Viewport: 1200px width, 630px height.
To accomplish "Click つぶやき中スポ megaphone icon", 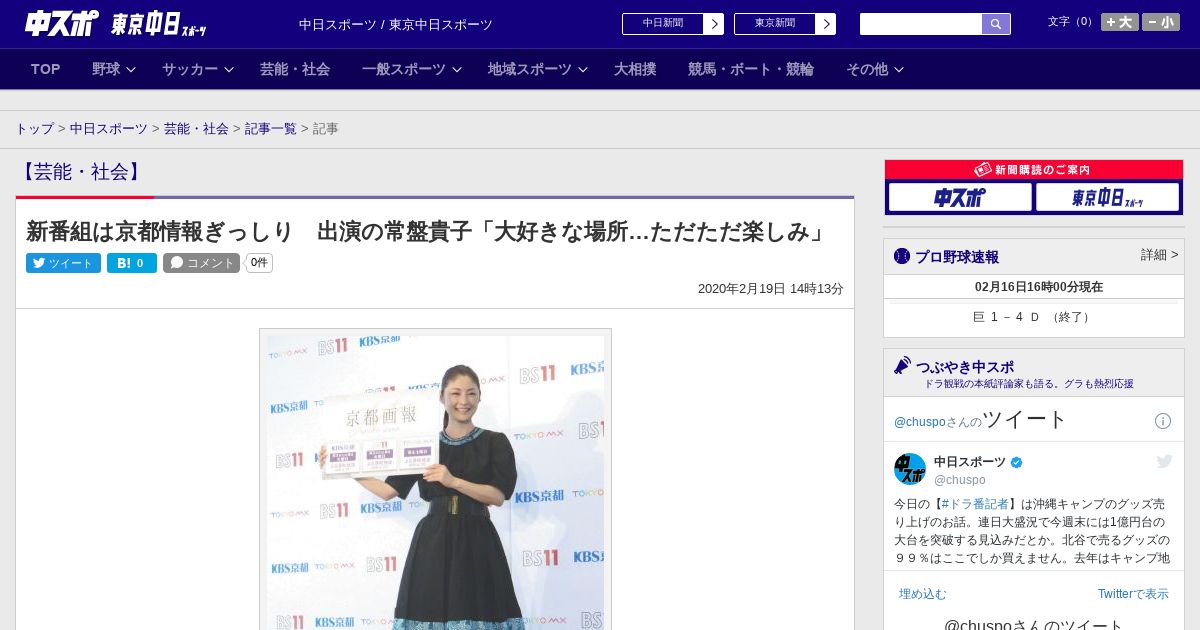I will tap(903, 366).
